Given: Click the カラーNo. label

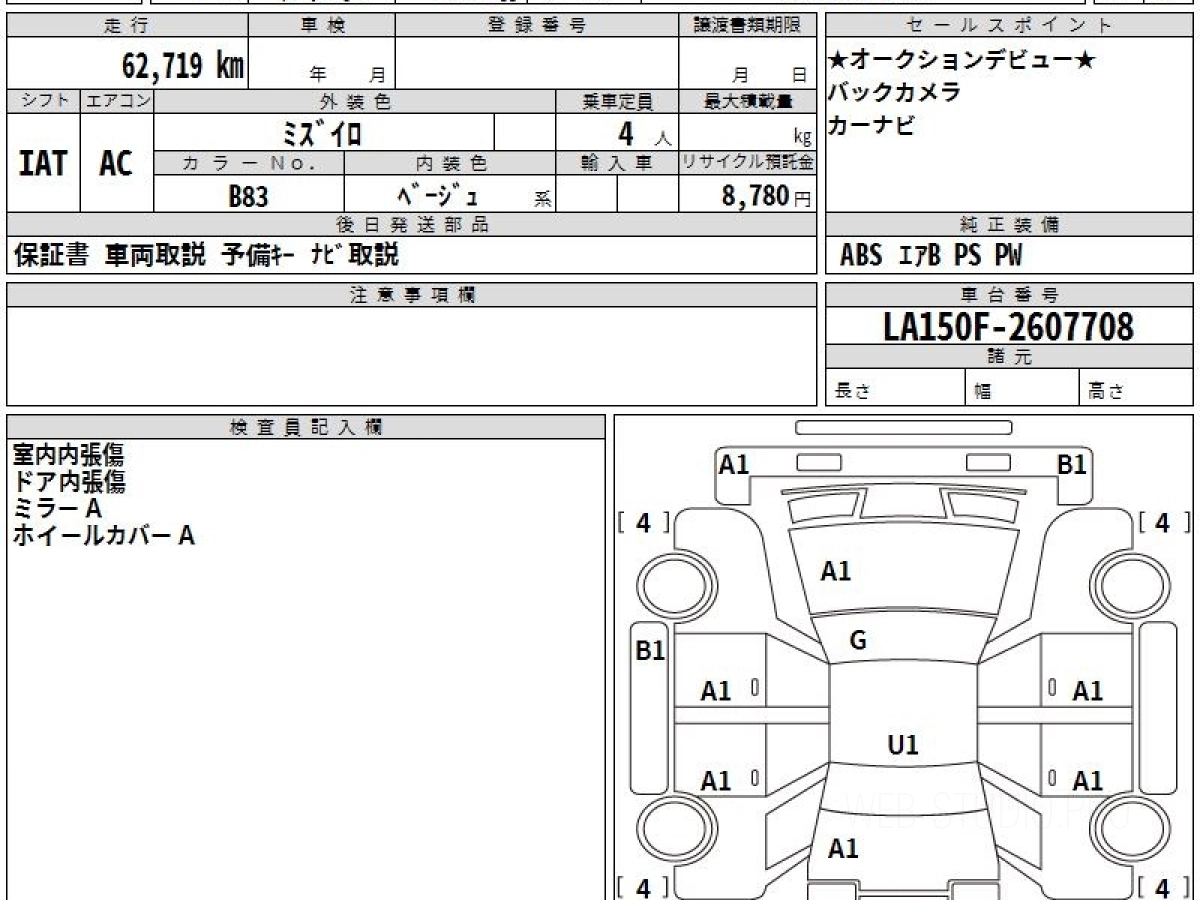Looking at the screenshot, I should point(249,163).
